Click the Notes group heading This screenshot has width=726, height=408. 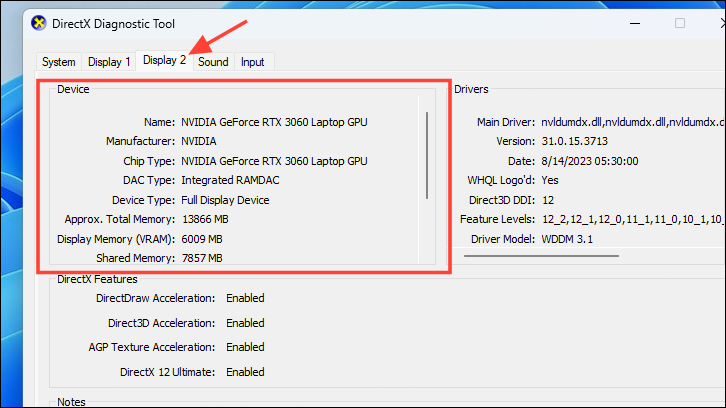(x=71, y=402)
